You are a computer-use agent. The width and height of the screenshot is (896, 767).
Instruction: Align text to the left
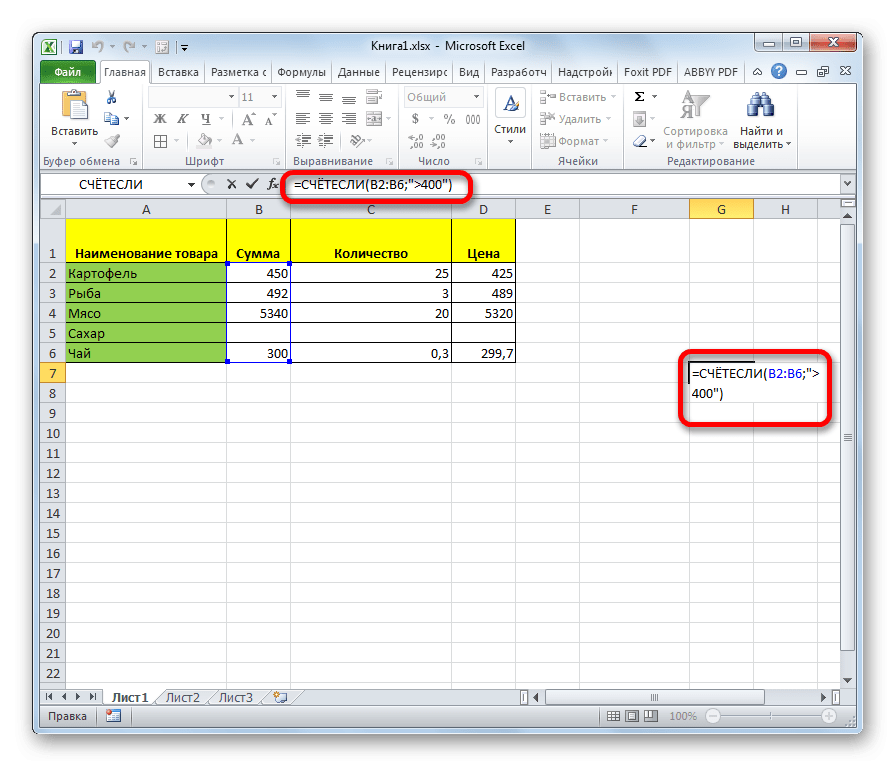click(x=303, y=119)
